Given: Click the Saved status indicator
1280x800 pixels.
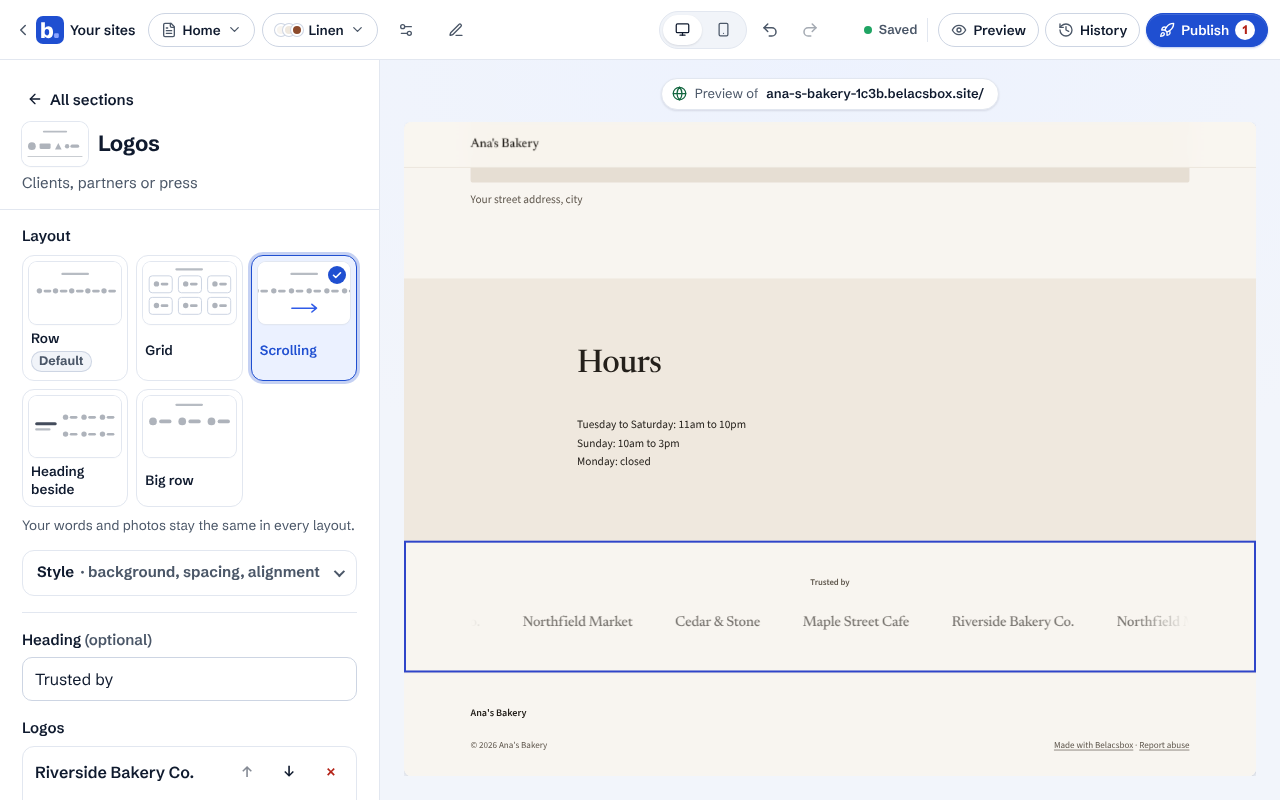Looking at the screenshot, I should coord(890,30).
